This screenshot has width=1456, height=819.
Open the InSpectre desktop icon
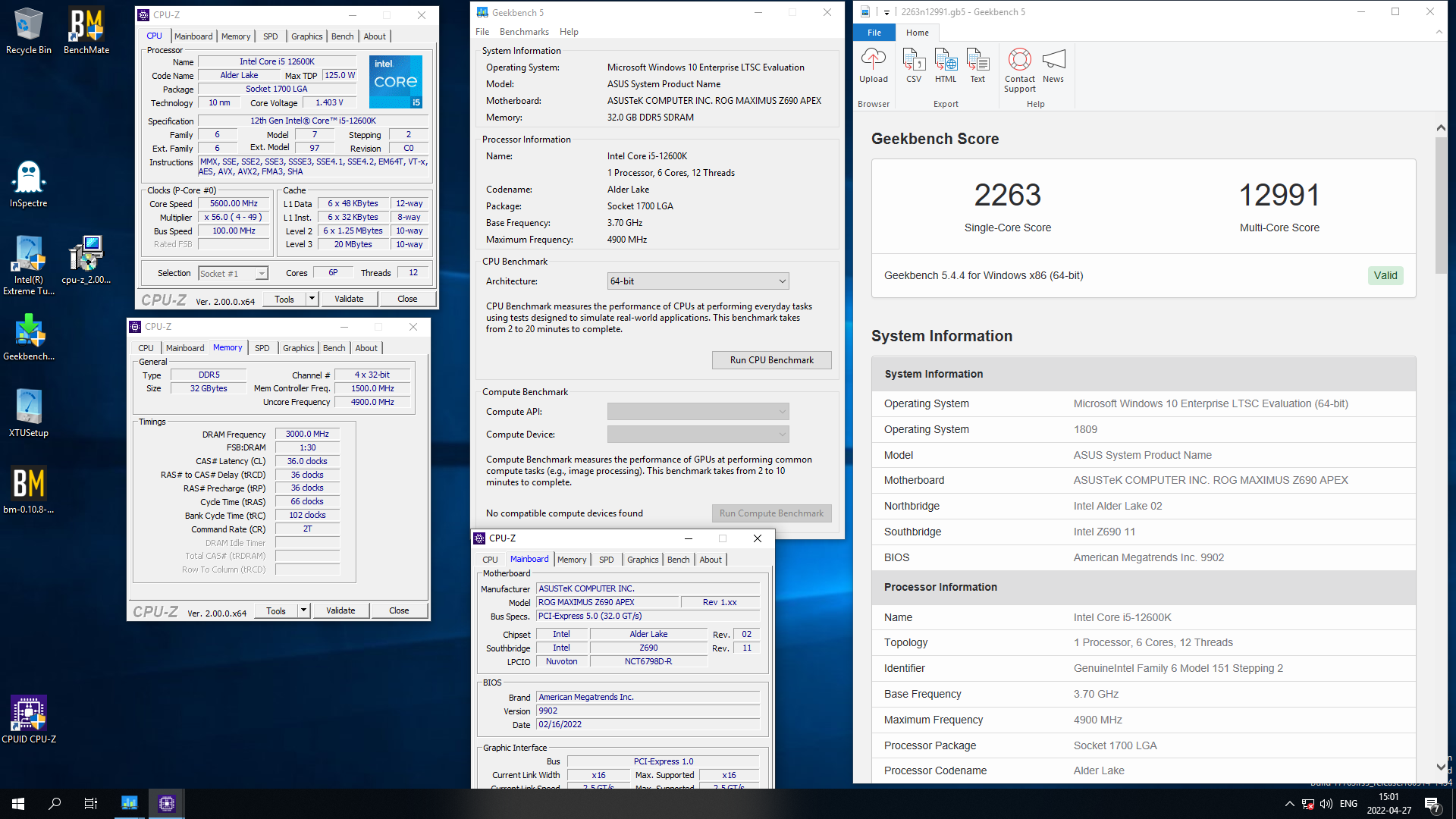pyautogui.click(x=29, y=184)
